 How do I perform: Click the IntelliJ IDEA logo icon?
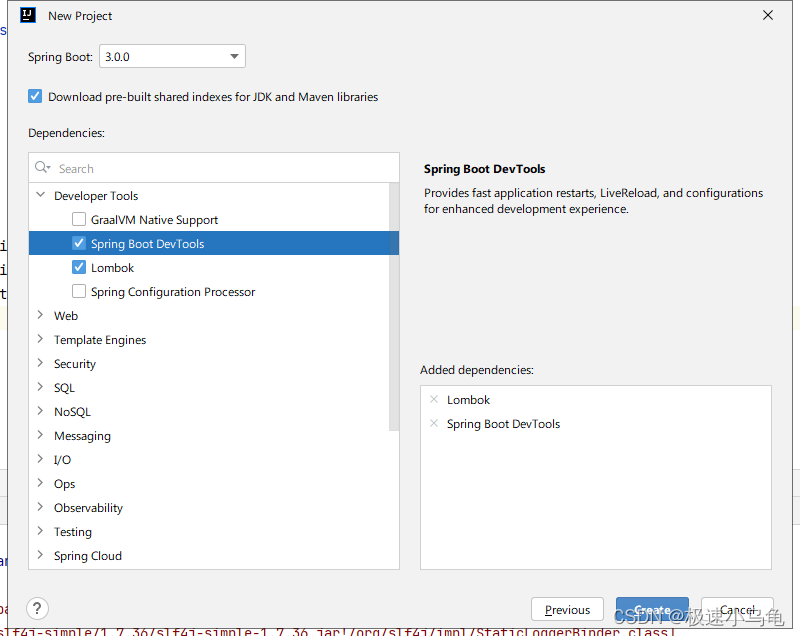coord(28,15)
